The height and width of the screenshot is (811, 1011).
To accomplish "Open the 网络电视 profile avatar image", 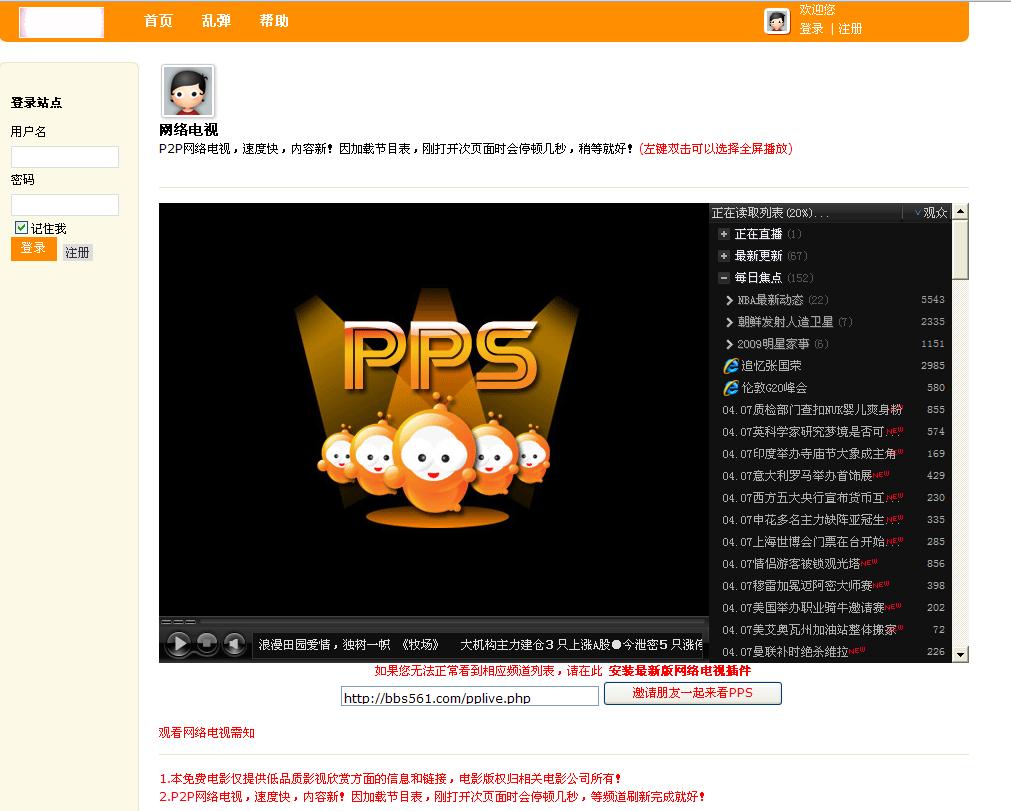I will [x=188, y=91].
